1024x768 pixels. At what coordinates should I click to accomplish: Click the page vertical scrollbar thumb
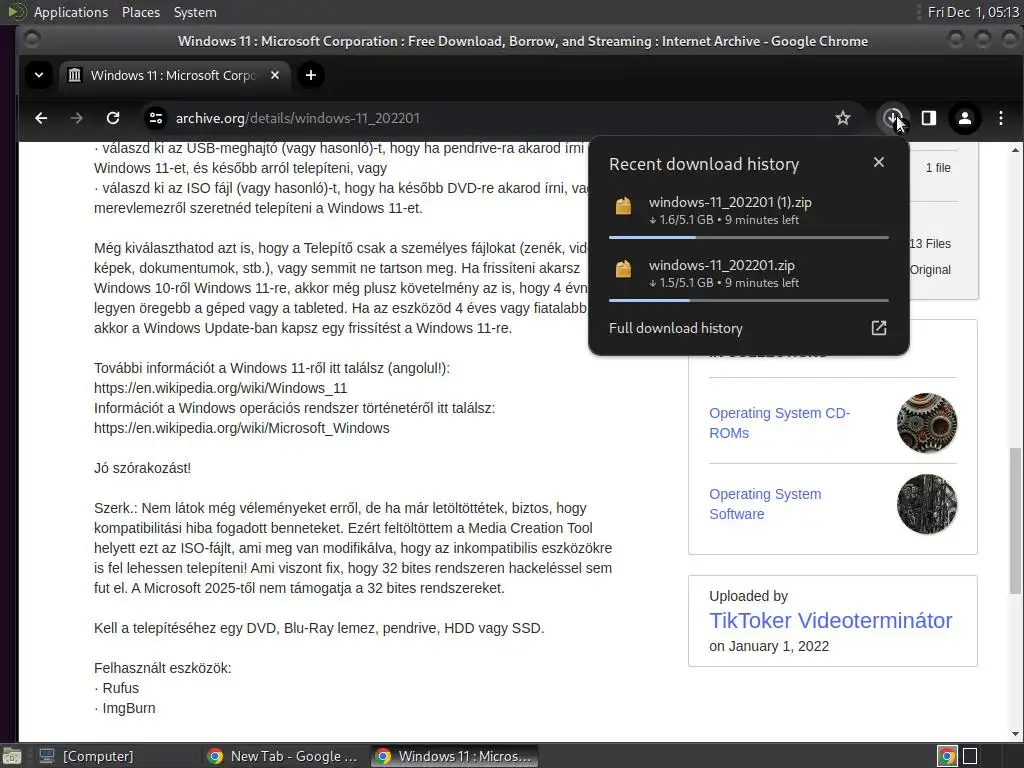coord(1015,521)
